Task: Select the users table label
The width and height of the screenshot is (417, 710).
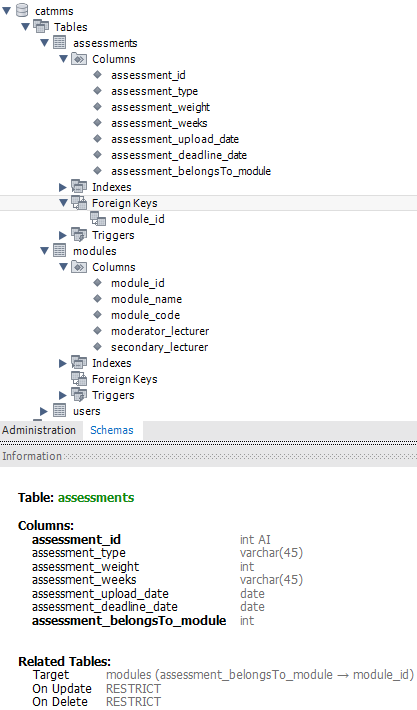Action: coord(87,411)
